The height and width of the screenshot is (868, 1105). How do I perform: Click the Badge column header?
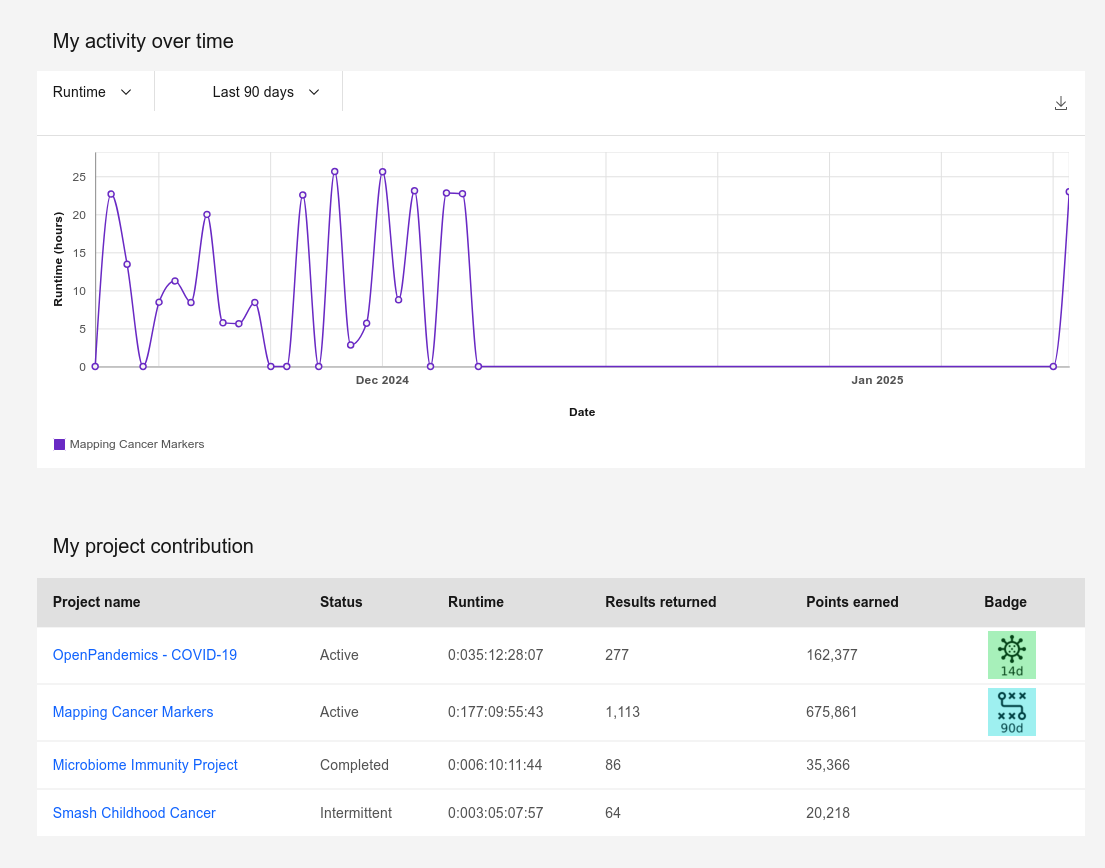pyautogui.click(x=1005, y=602)
